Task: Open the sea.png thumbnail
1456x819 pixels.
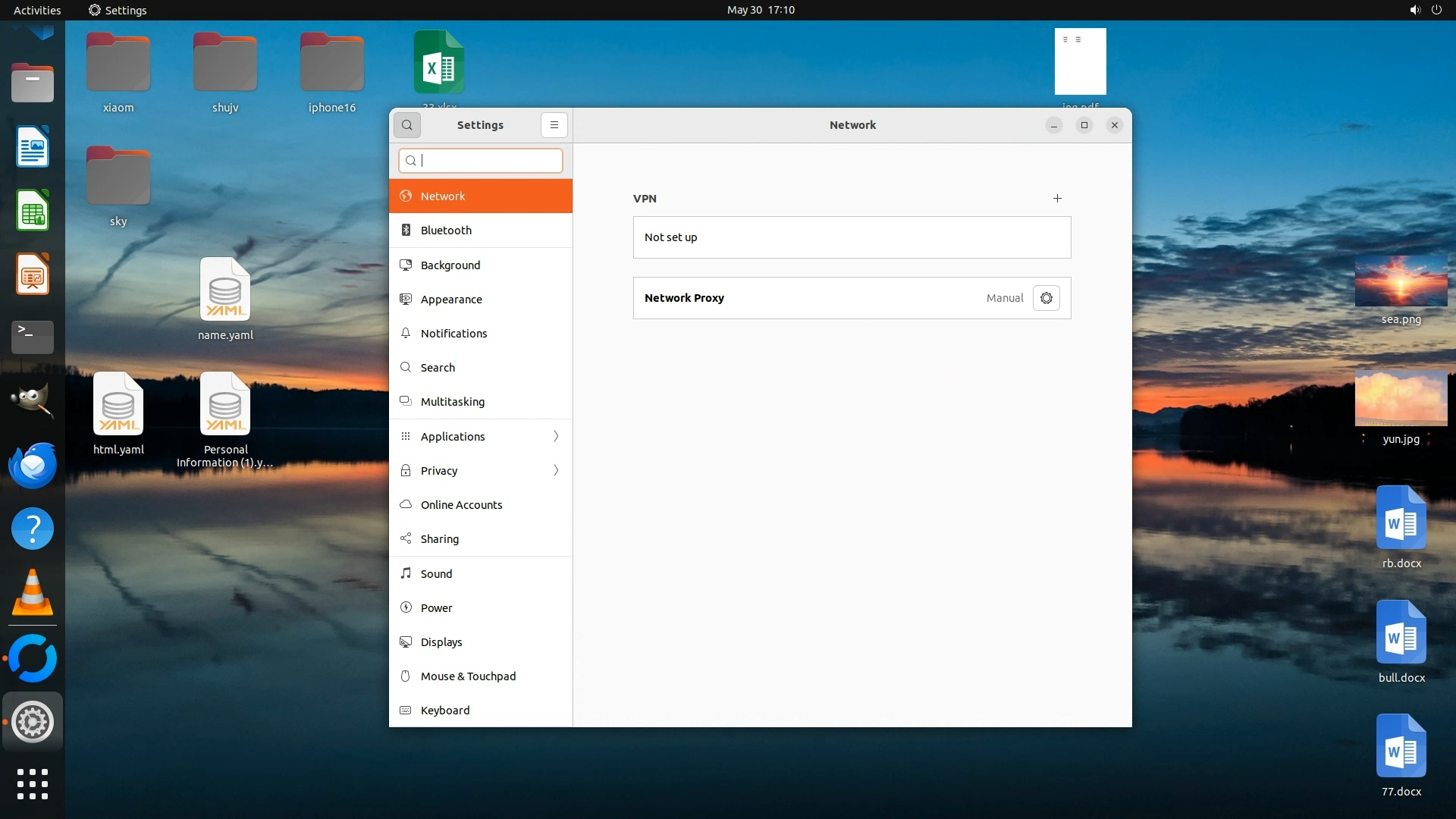Action: tap(1401, 281)
